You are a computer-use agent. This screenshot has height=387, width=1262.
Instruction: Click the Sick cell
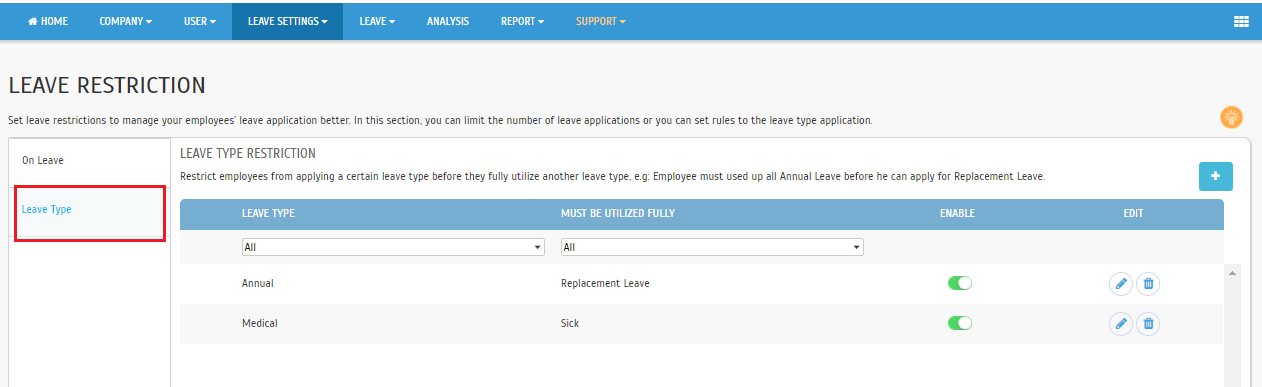(x=570, y=323)
